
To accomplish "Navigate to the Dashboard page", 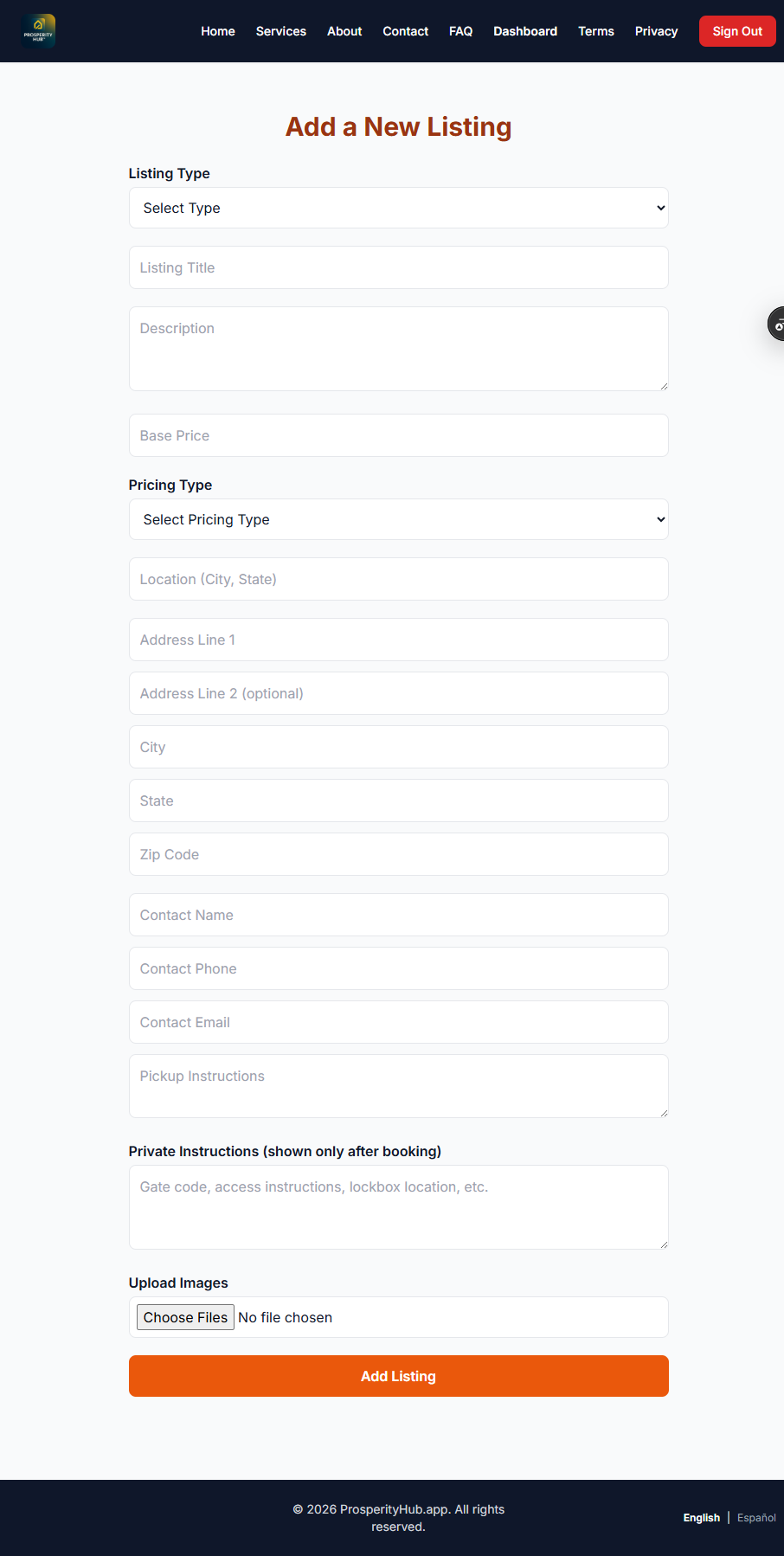I will 524,31.
